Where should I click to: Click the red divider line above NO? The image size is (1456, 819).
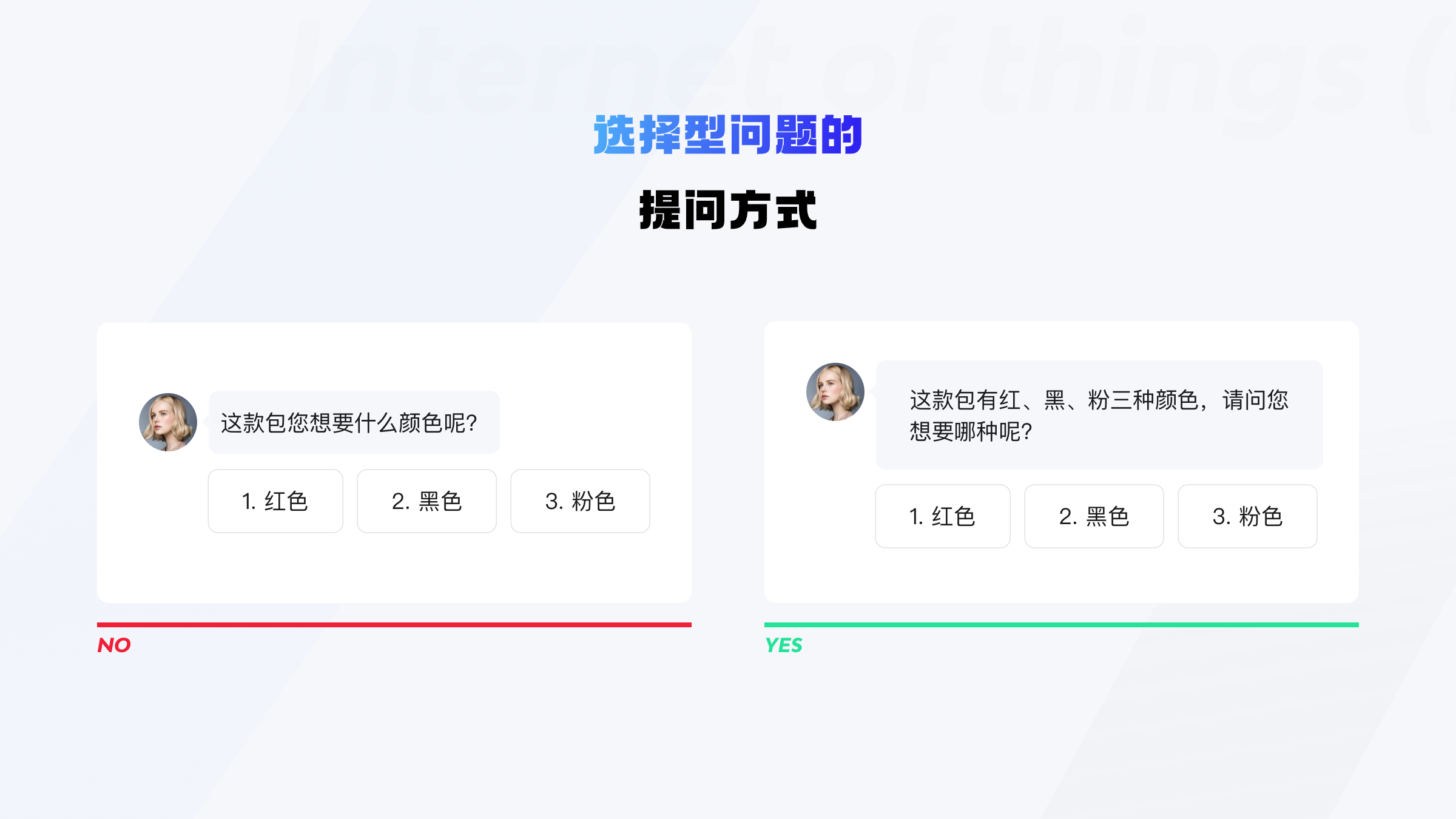tap(394, 624)
